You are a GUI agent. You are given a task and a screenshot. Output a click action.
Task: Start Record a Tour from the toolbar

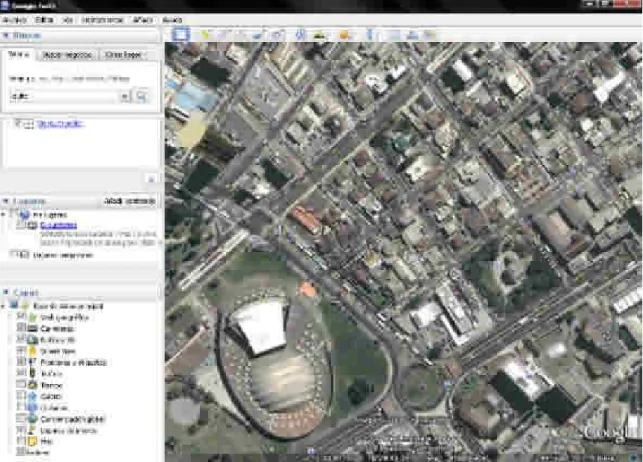[x=278, y=35]
